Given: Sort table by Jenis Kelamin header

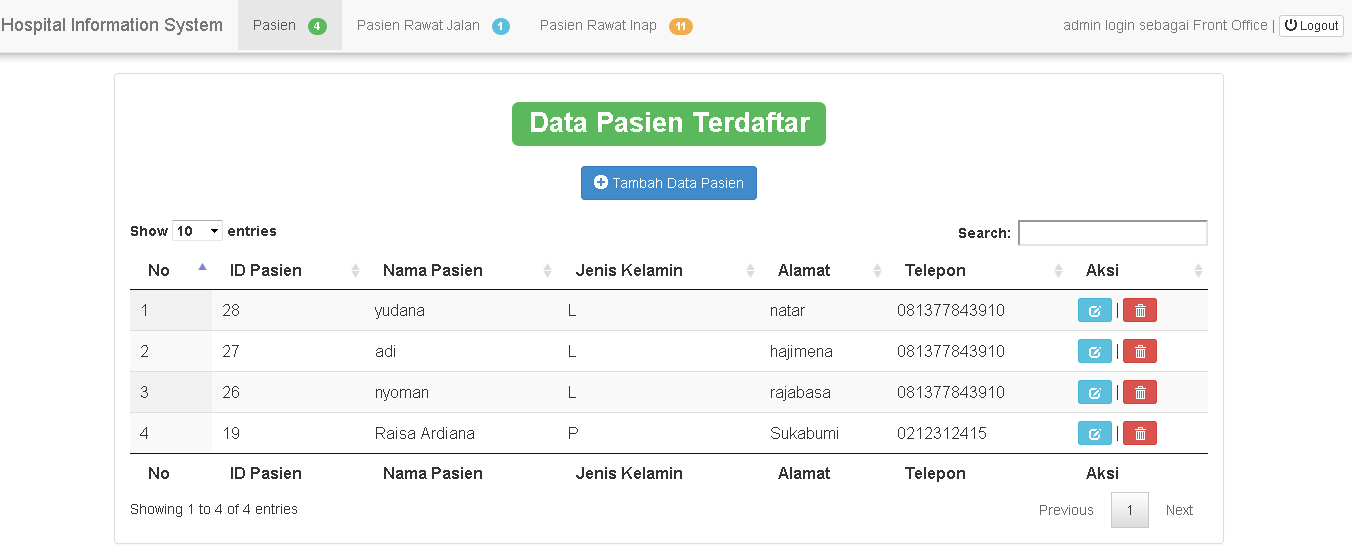Looking at the screenshot, I should (x=659, y=270).
